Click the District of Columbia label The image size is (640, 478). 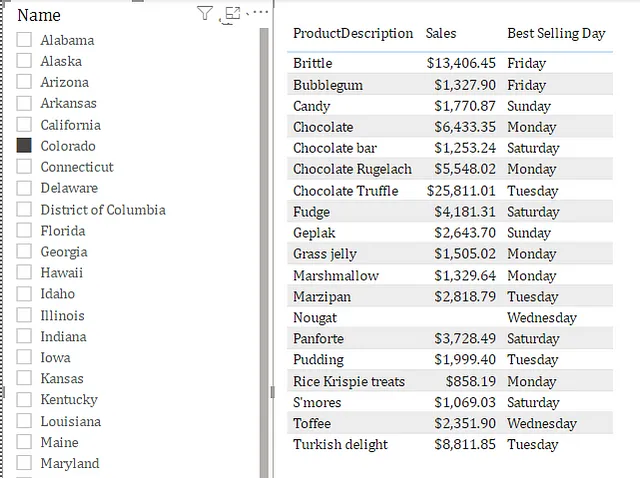[103, 210]
